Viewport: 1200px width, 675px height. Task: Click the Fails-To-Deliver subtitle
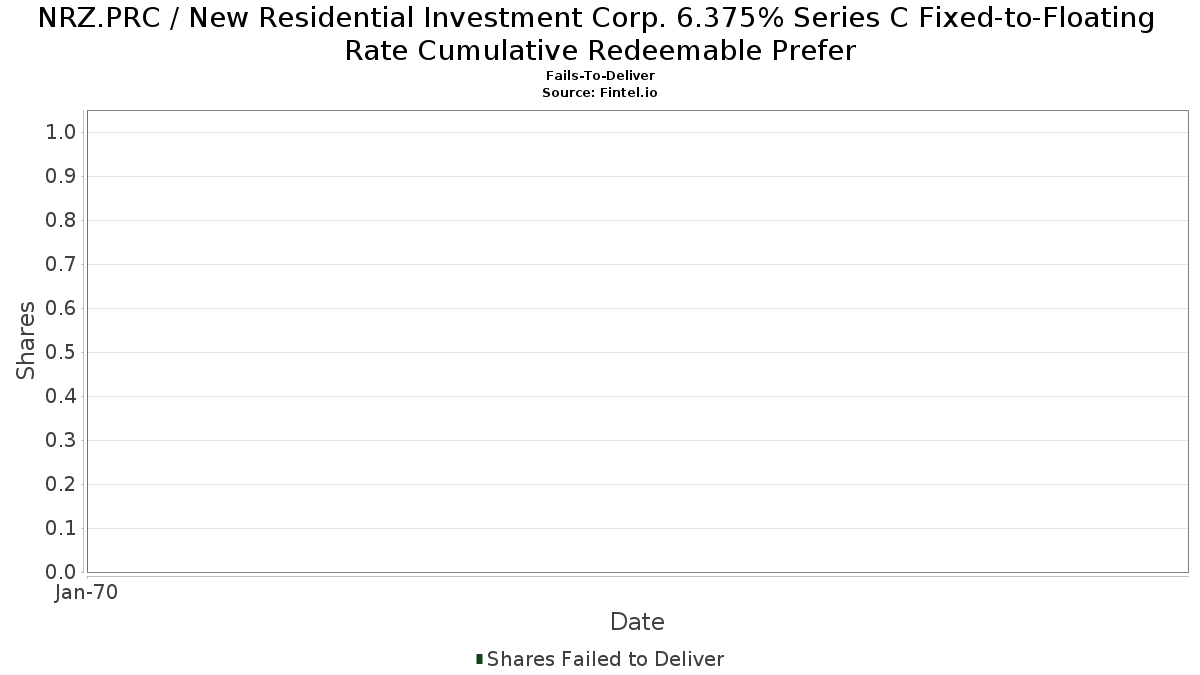point(600,76)
